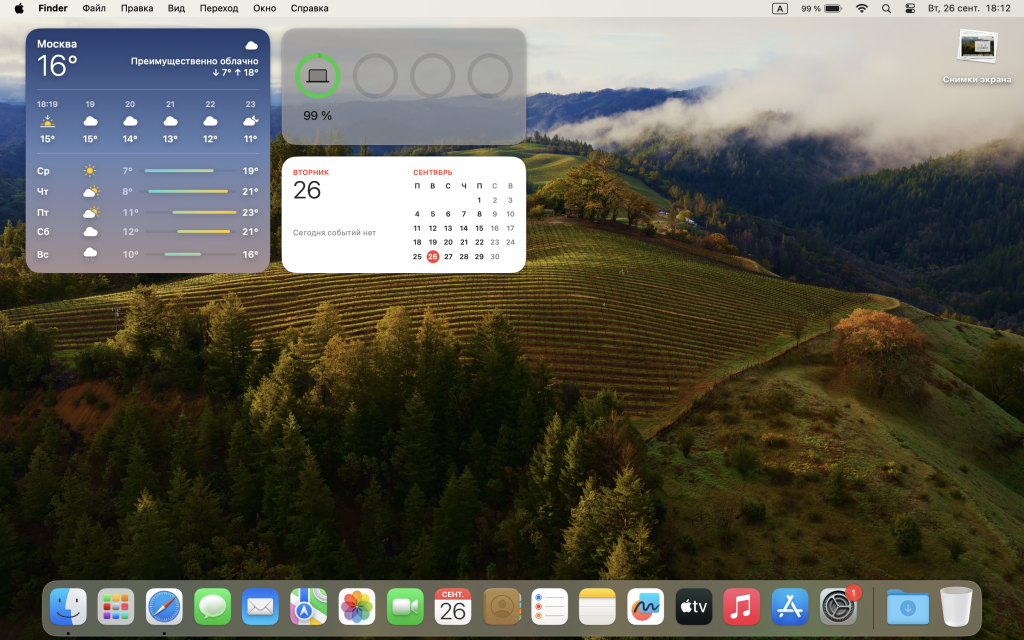Viewport: 1024px width, 640px height.
Task: Open Safari from the Dock
Action: pos(164,606)
